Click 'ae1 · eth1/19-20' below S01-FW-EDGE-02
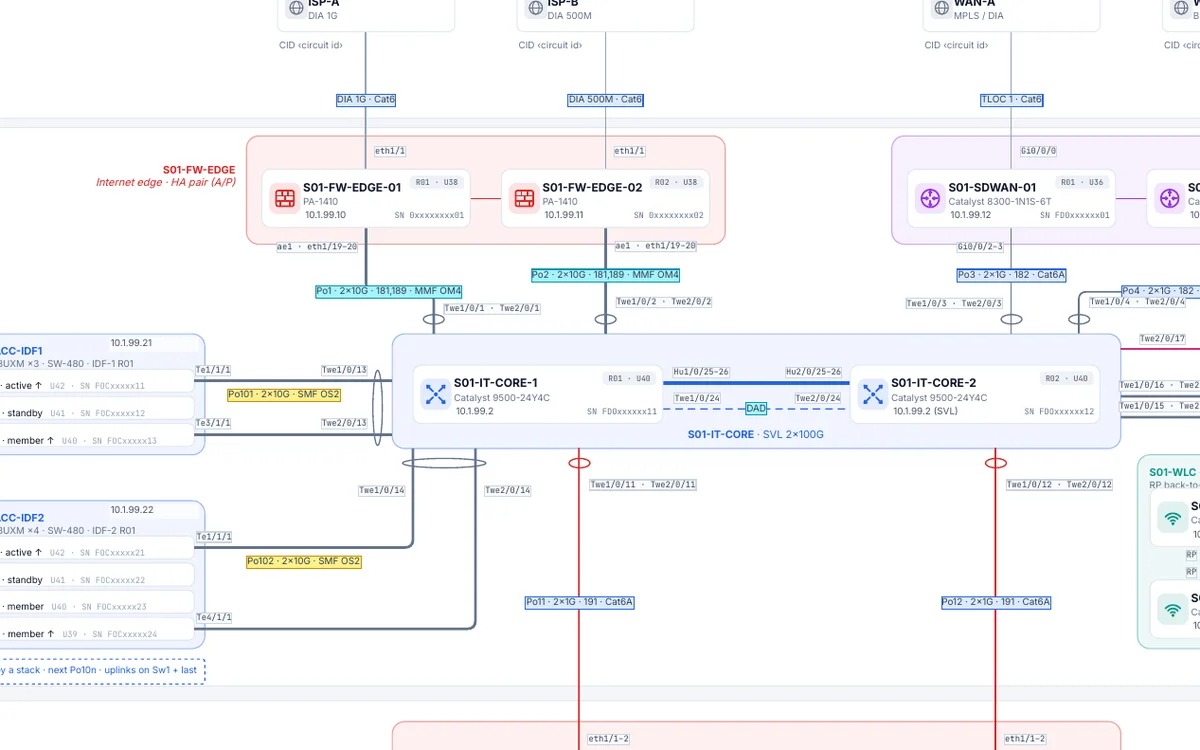The height and width of the screenshot is (750, 1200). click(655, 246)
